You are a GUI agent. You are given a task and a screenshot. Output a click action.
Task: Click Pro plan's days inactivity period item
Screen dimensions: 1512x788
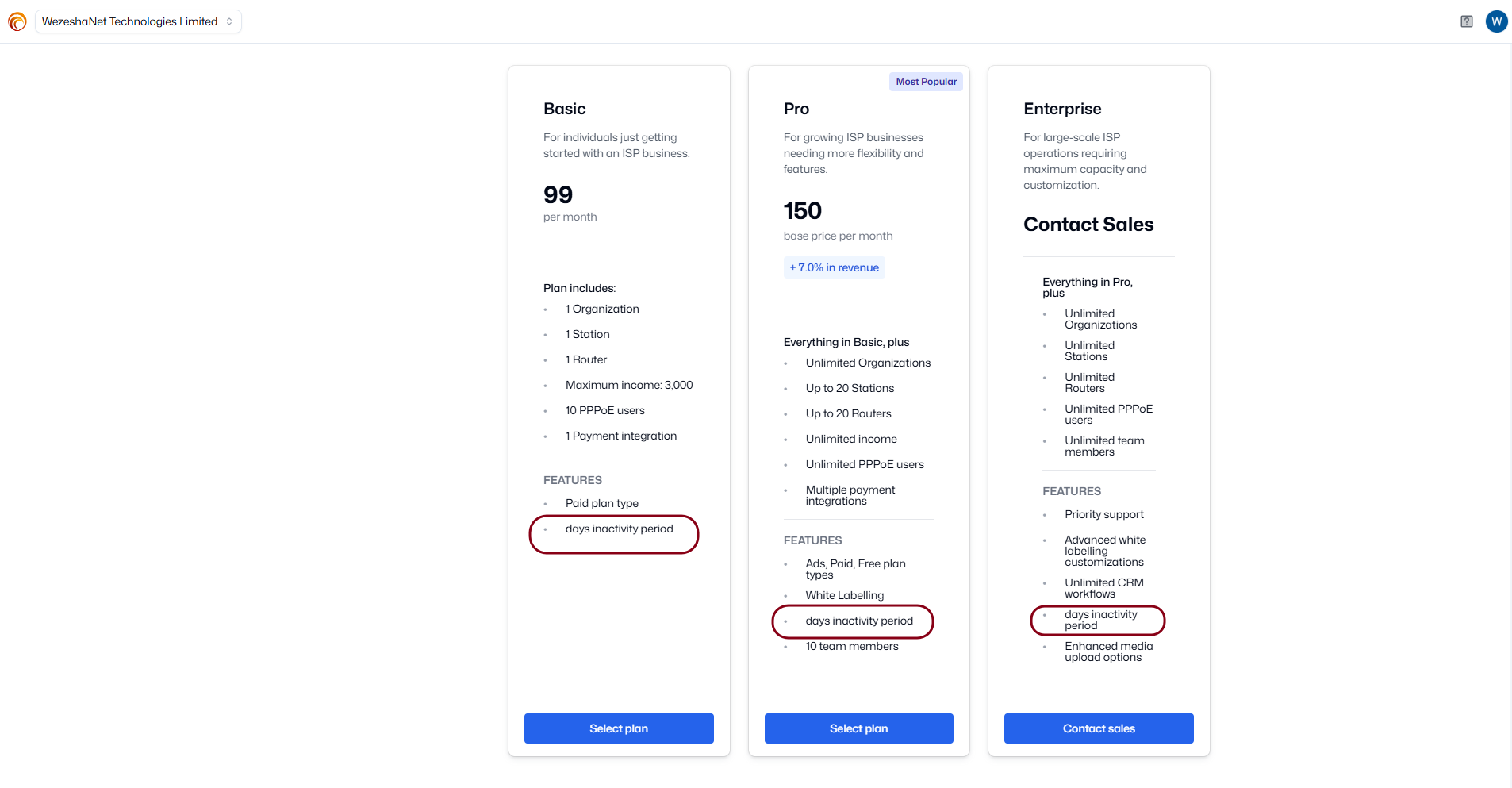[859, 621]
